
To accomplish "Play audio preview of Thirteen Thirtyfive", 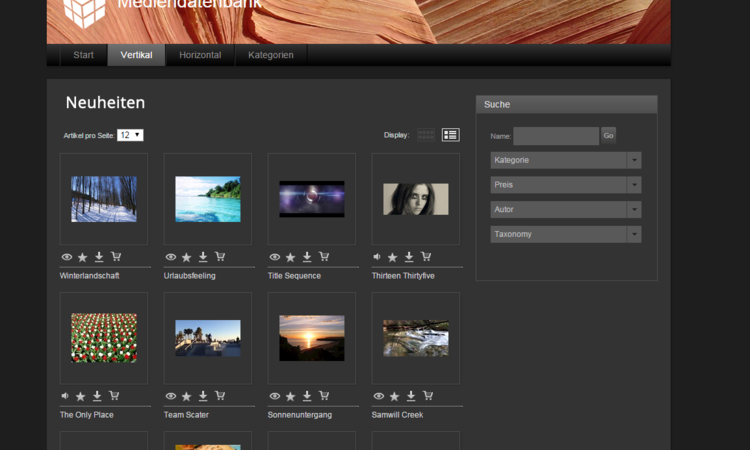I will coord(377,257).
